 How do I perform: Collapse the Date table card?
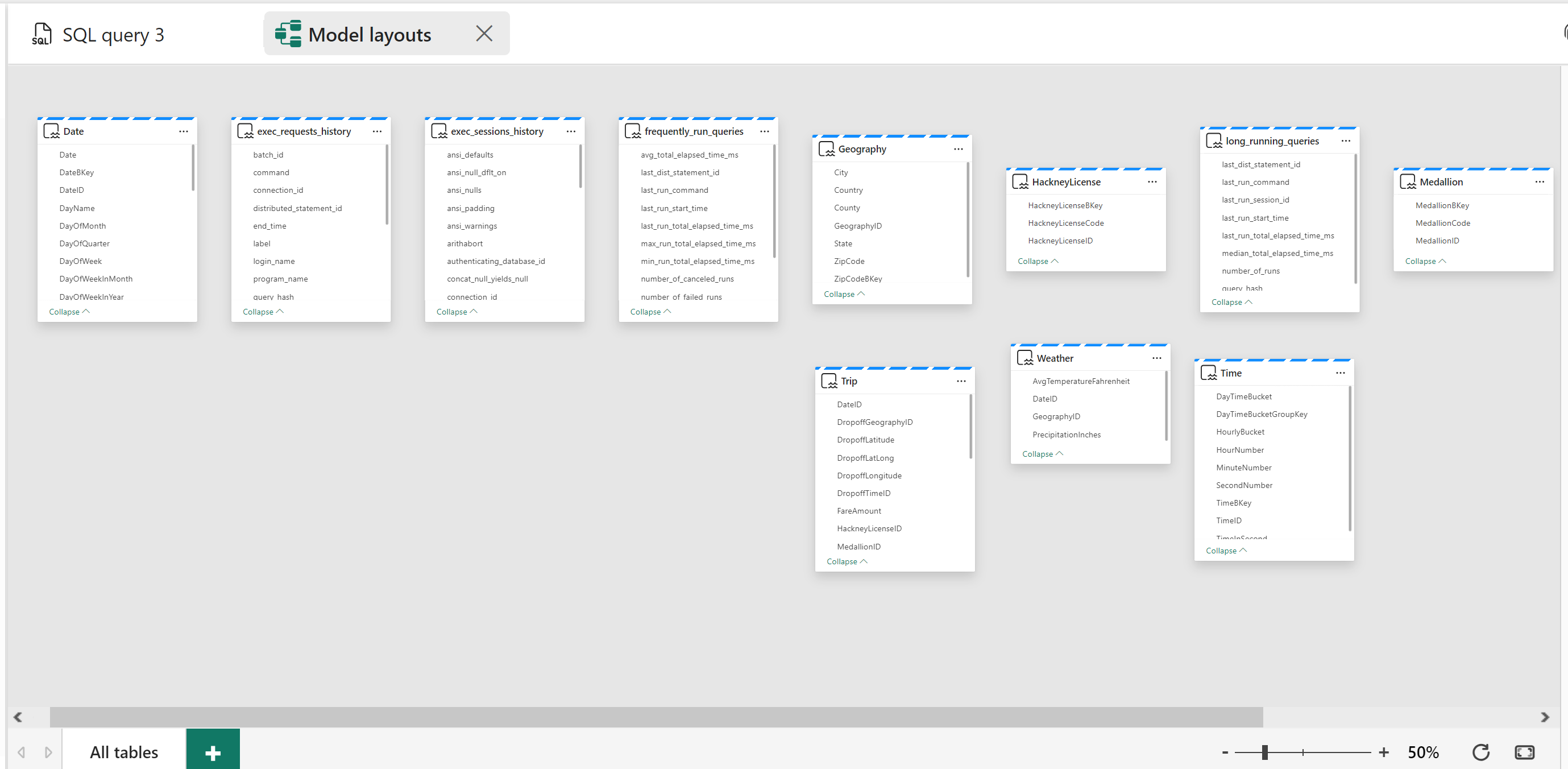[69, 311]
